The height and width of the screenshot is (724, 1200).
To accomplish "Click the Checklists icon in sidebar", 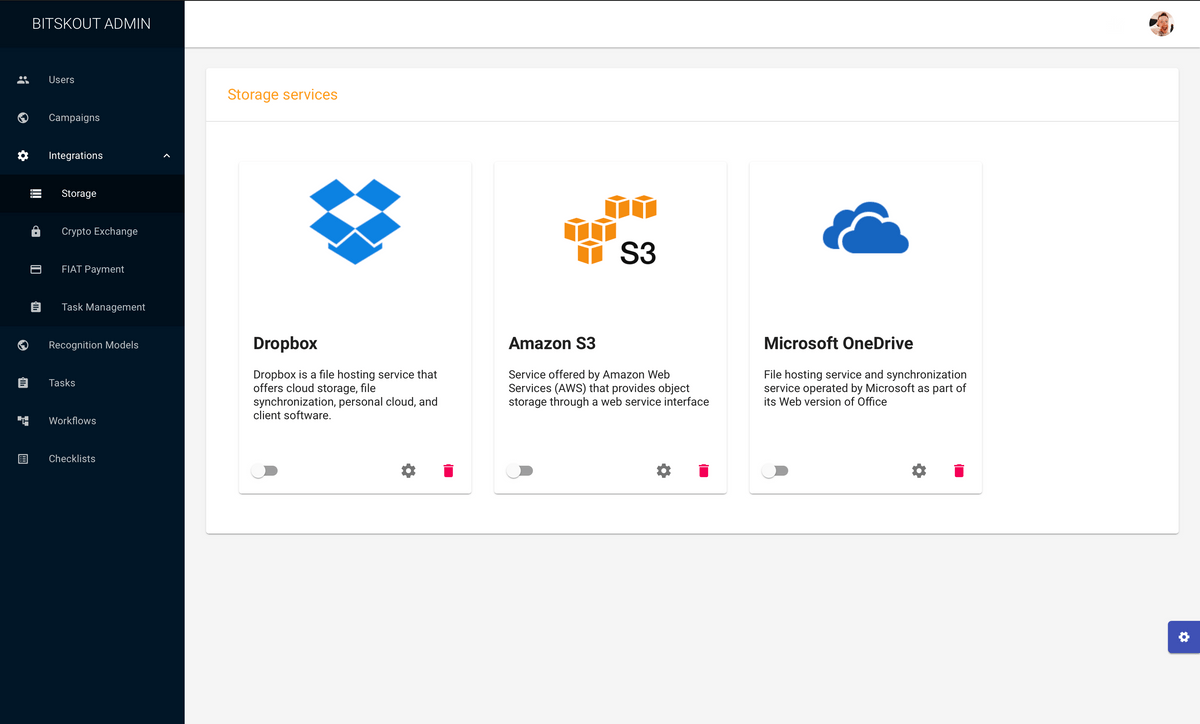I will click(23, 459).
